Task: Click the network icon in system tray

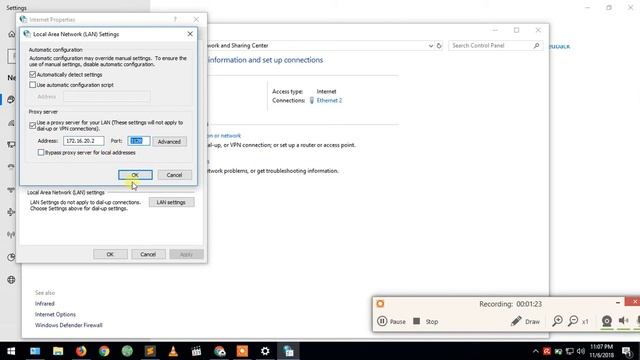Action: coord(569,351)
